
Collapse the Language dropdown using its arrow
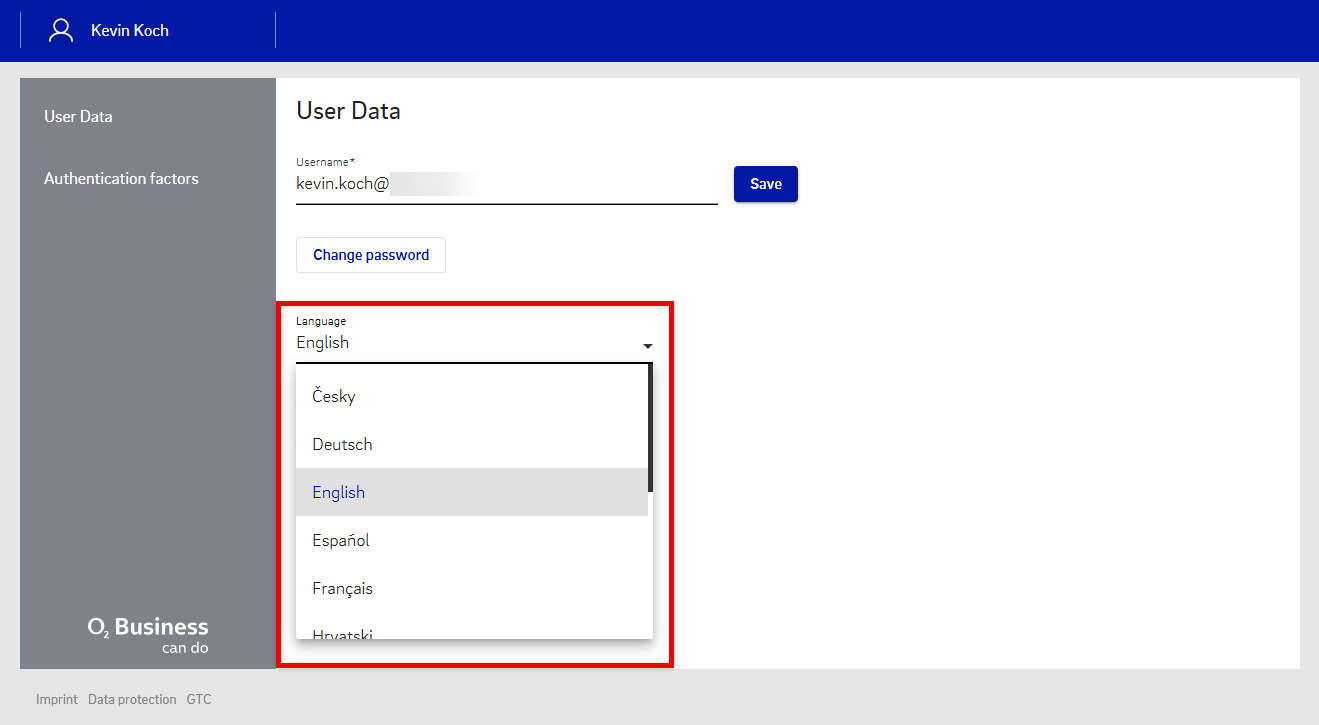coord(647,346)
